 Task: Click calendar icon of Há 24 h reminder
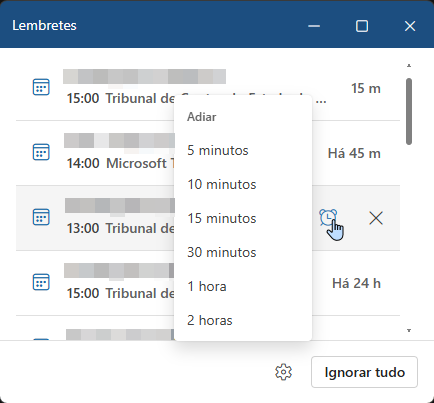click(x=41, y=282)
